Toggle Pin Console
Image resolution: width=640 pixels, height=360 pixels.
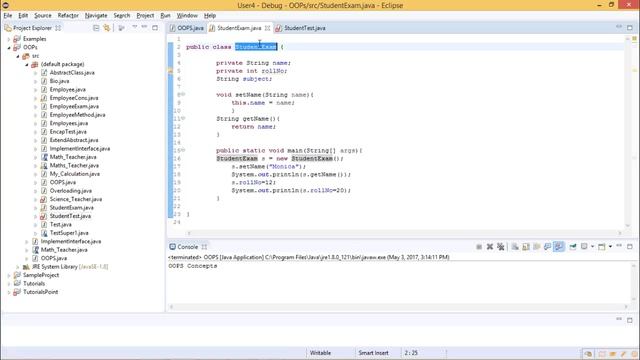573,247
